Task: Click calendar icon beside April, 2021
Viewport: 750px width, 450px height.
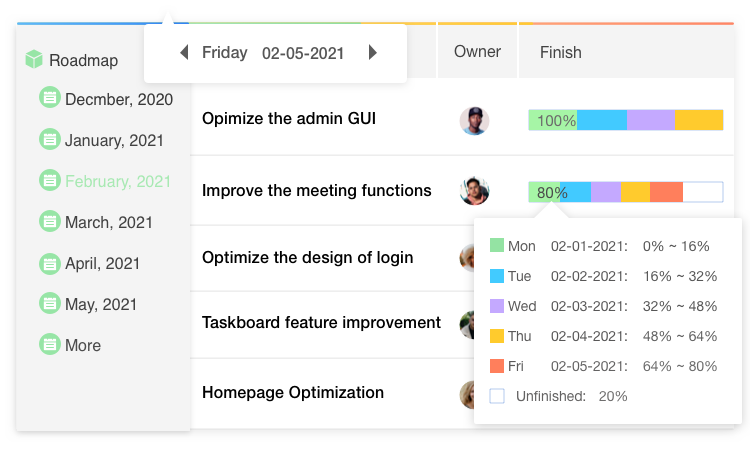Action: (50, 263)
